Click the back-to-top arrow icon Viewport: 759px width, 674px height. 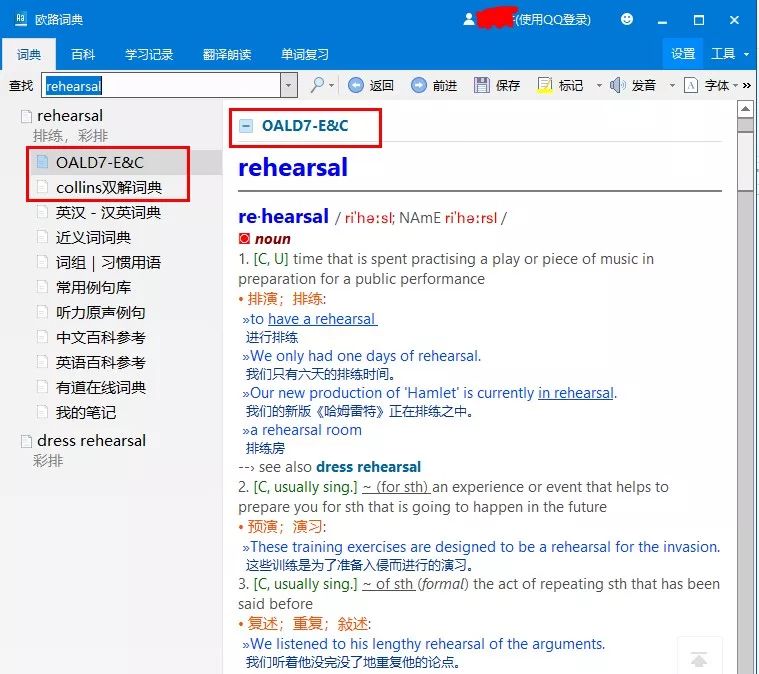pyautogui.click(x=698, y=659)
